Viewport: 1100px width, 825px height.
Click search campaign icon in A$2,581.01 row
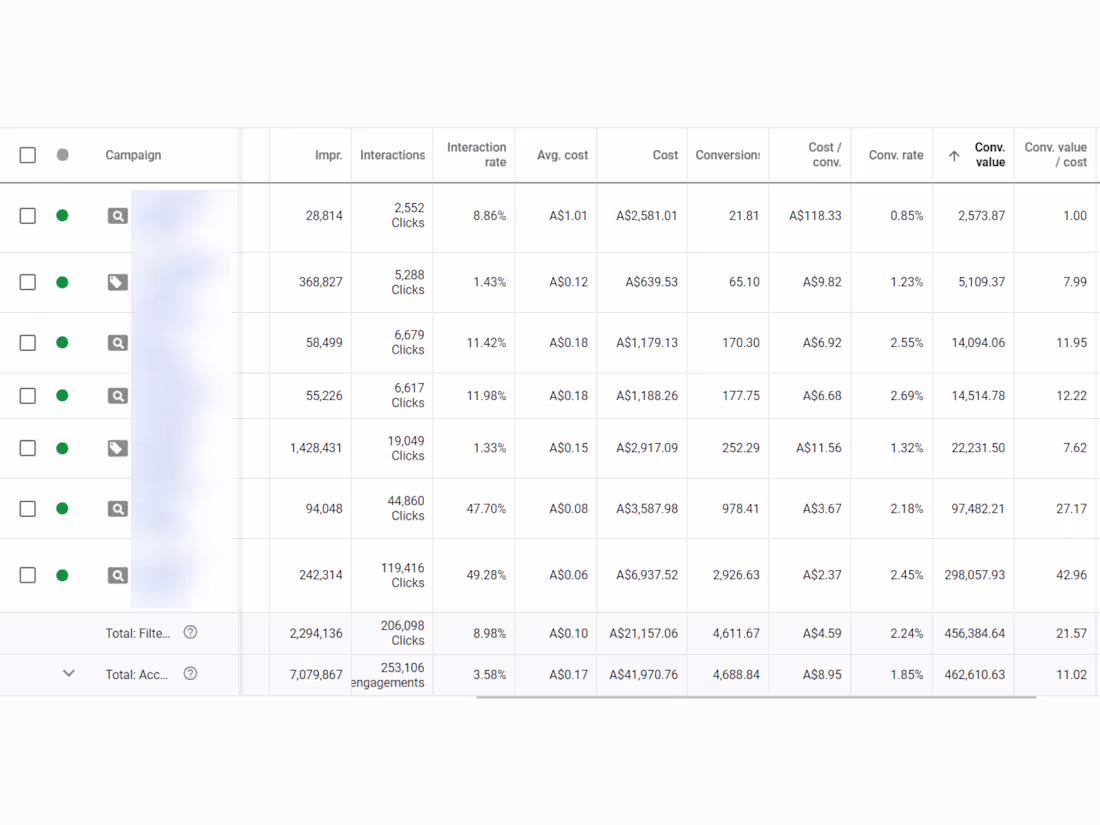pyautogui.click(x=118, y=216)
